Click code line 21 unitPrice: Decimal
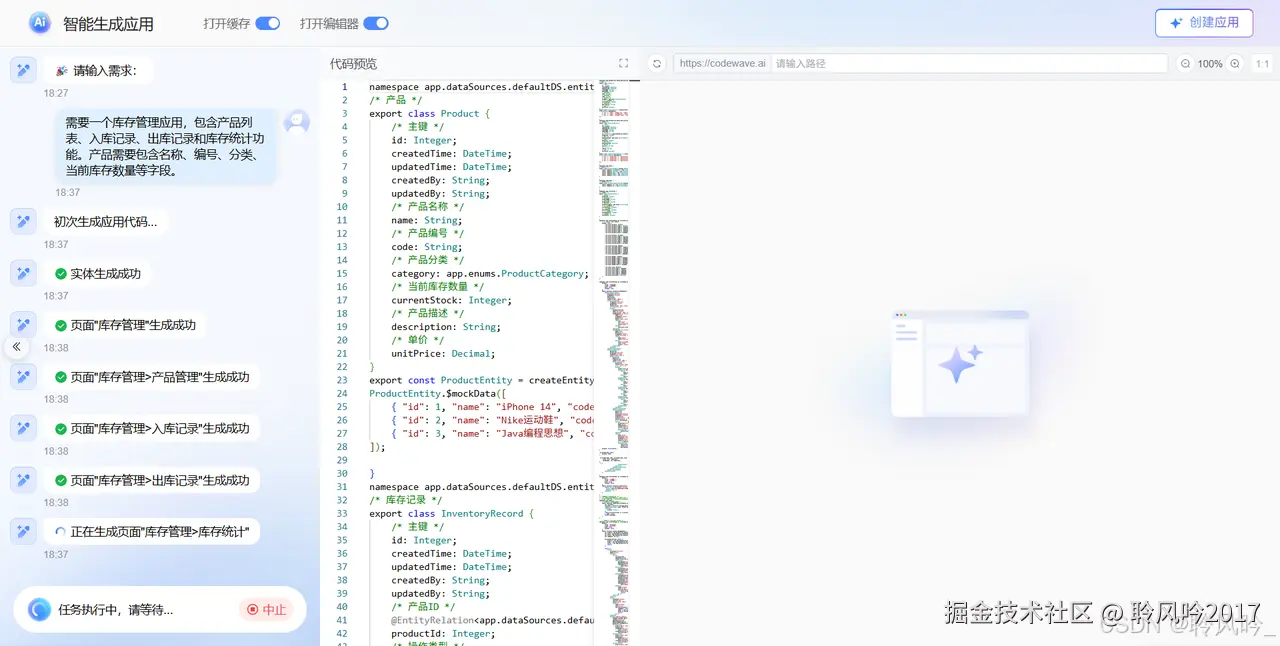The image size is (1280, 646). 443,353
